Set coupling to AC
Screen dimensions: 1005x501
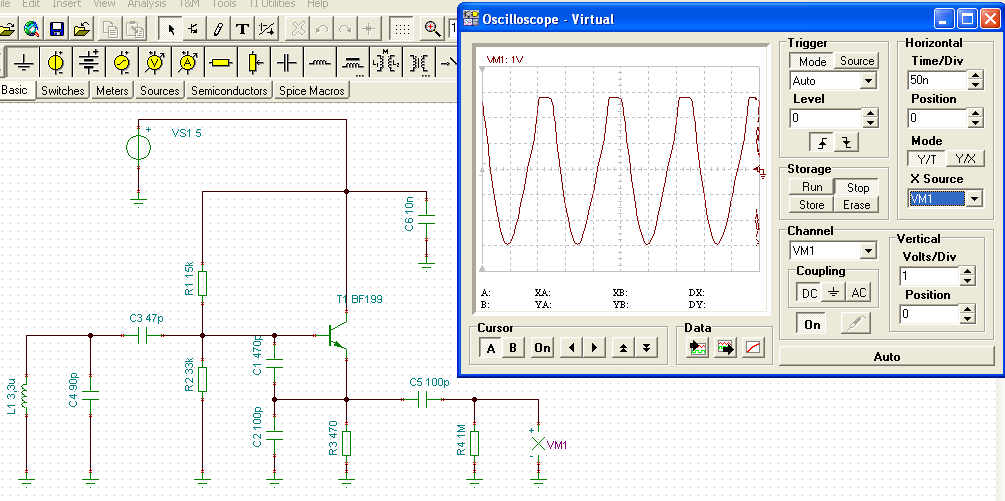tap(858, 293)
